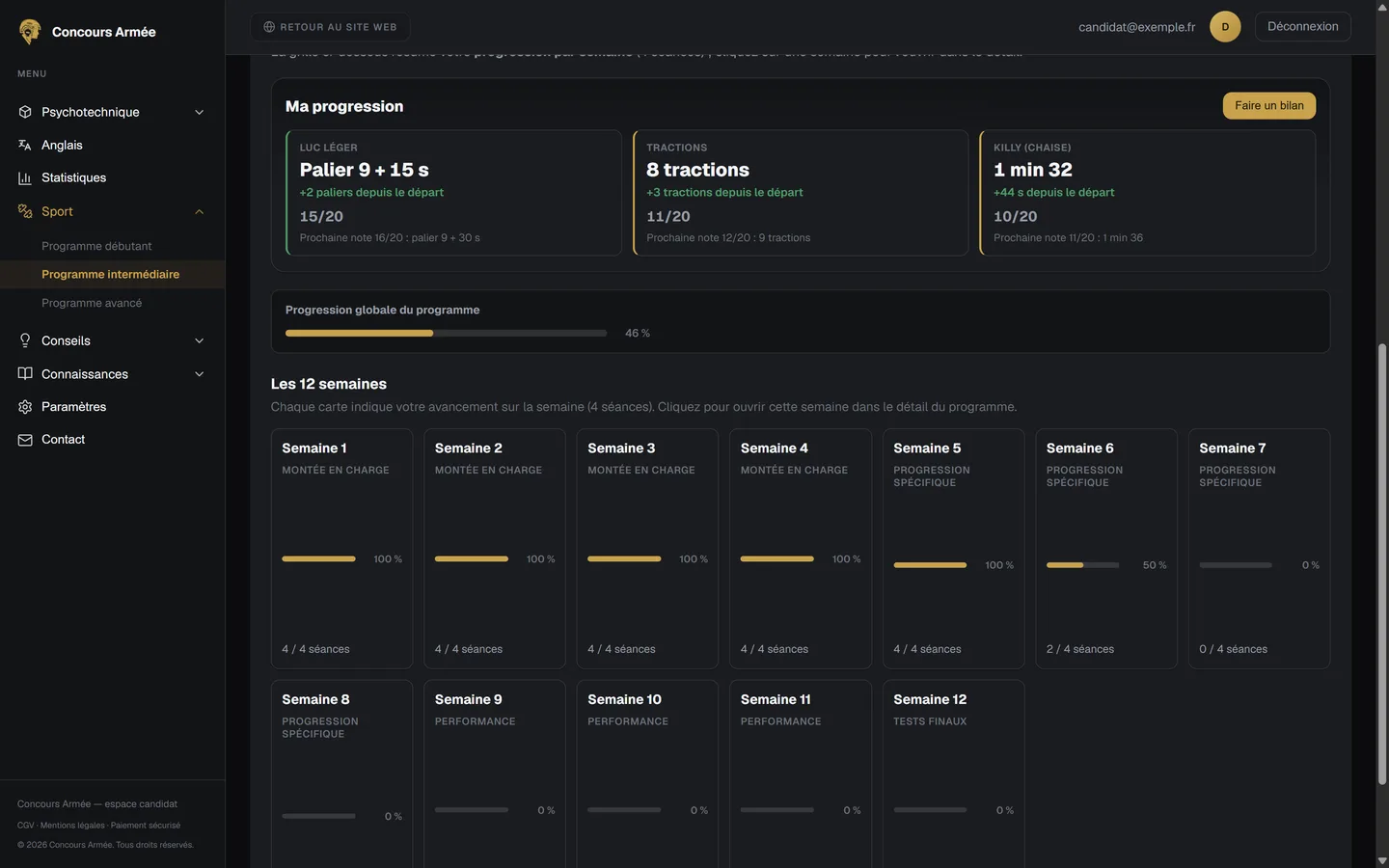This screenshot has height=868, width=1389.
Task: Expand the Conseils section chevron
Action: click(200, 340)
